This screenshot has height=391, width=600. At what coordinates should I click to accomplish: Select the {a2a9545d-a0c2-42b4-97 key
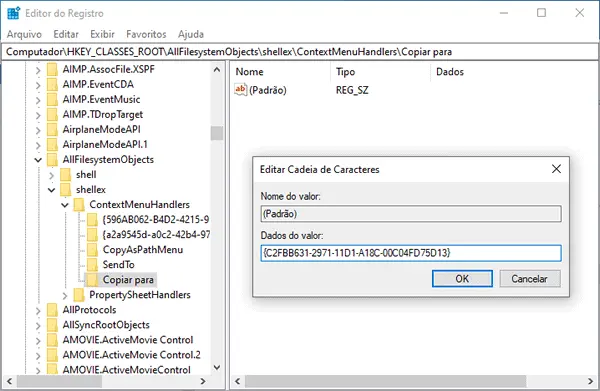(x=156, y=235)
